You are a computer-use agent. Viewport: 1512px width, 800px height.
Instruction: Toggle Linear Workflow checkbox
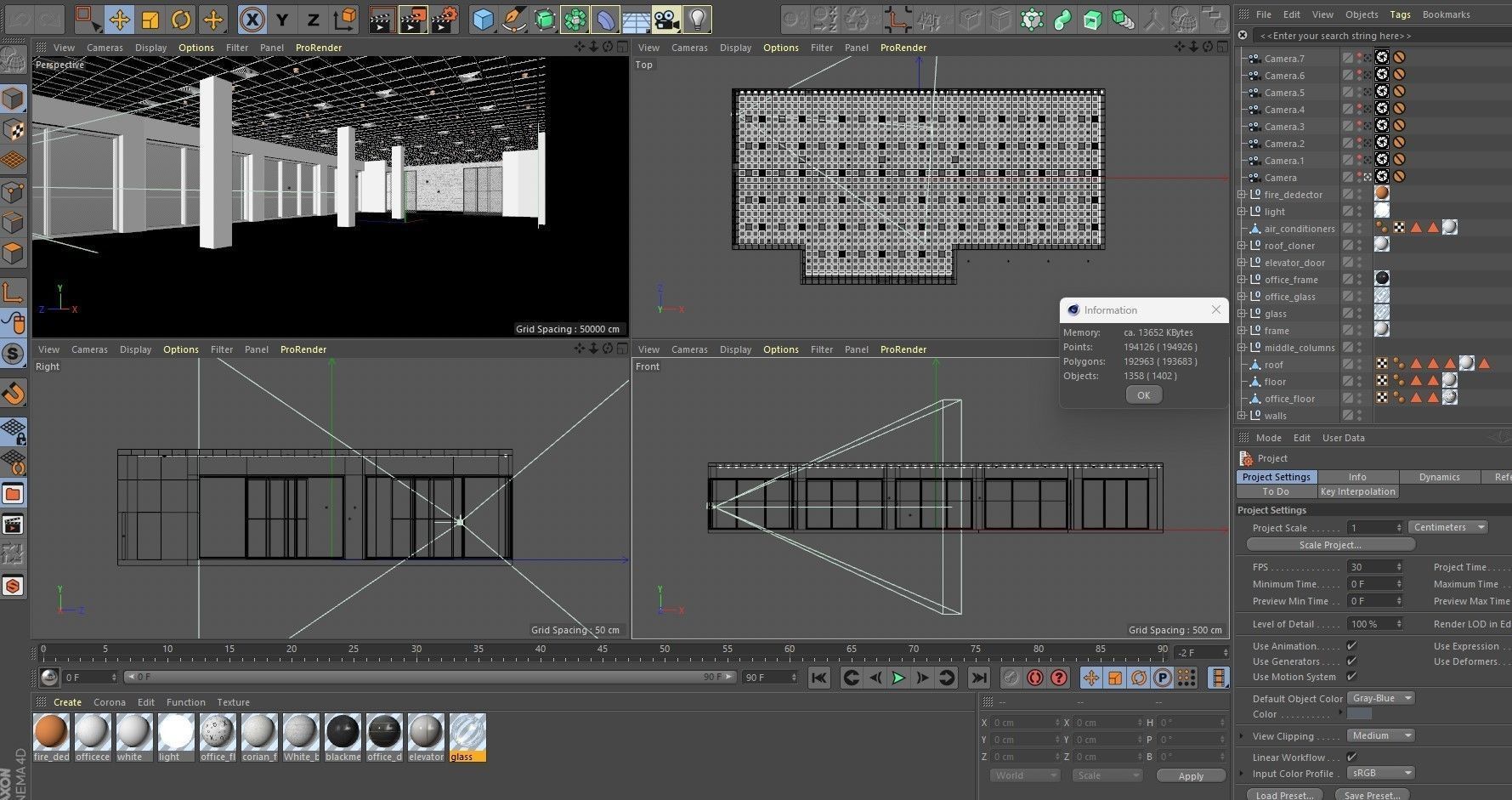pos(1351,757)
